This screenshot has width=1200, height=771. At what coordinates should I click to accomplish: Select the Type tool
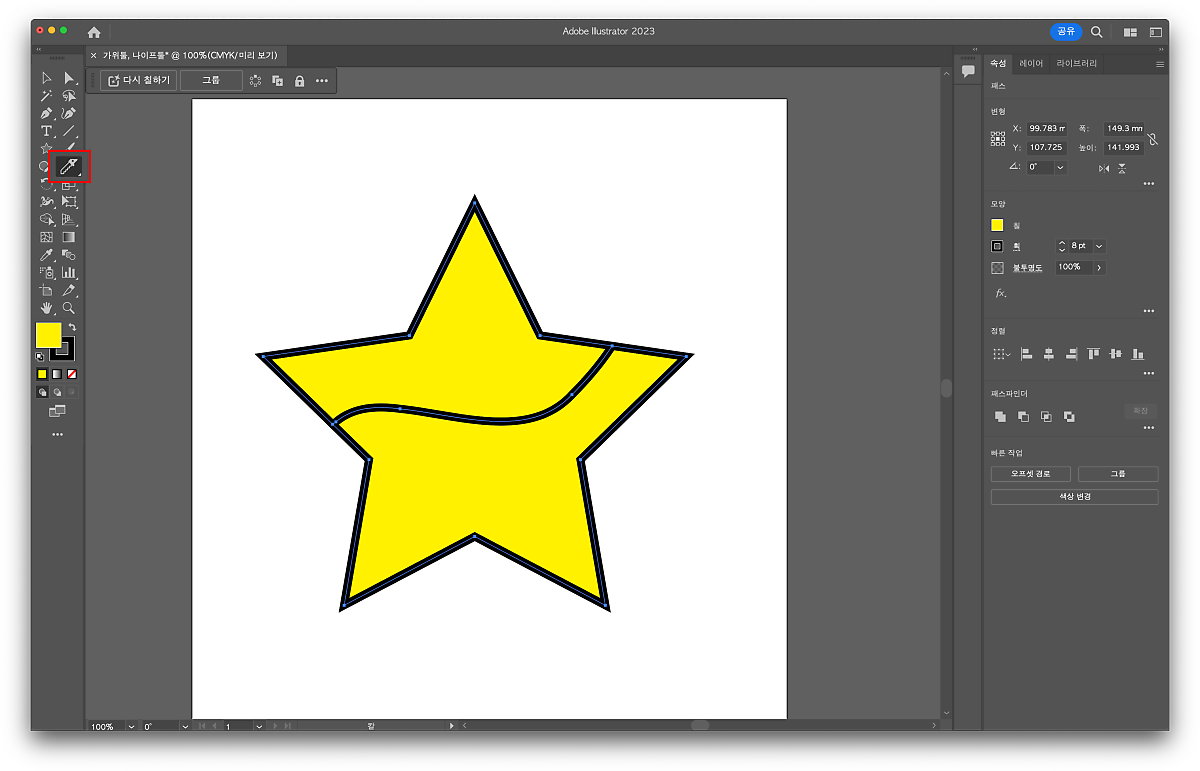[x=46, y=131]
